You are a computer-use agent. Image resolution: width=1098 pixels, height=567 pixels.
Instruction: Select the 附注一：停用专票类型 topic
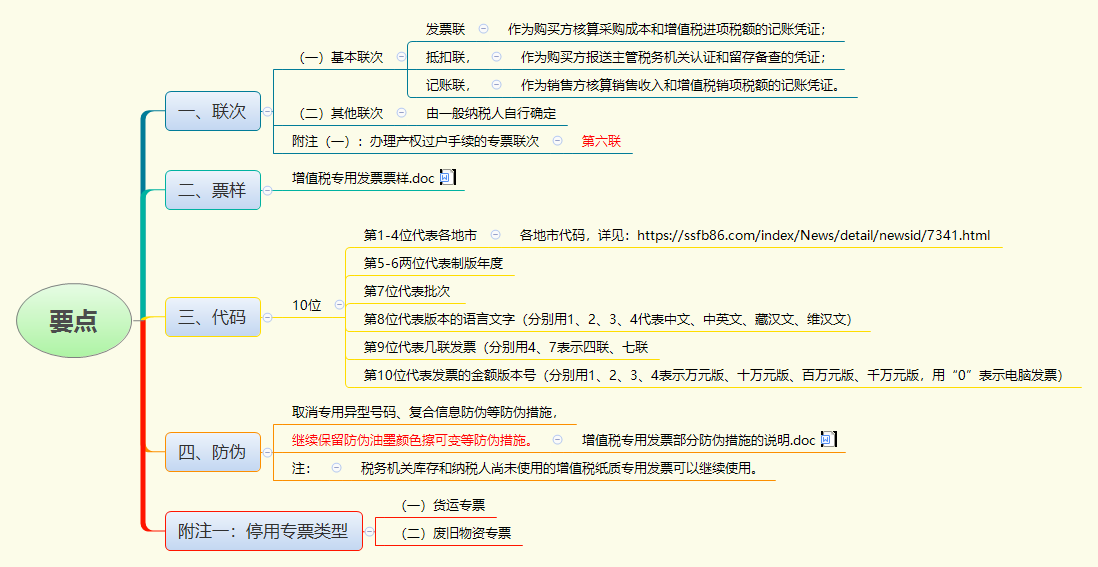[x=264, y=531]
